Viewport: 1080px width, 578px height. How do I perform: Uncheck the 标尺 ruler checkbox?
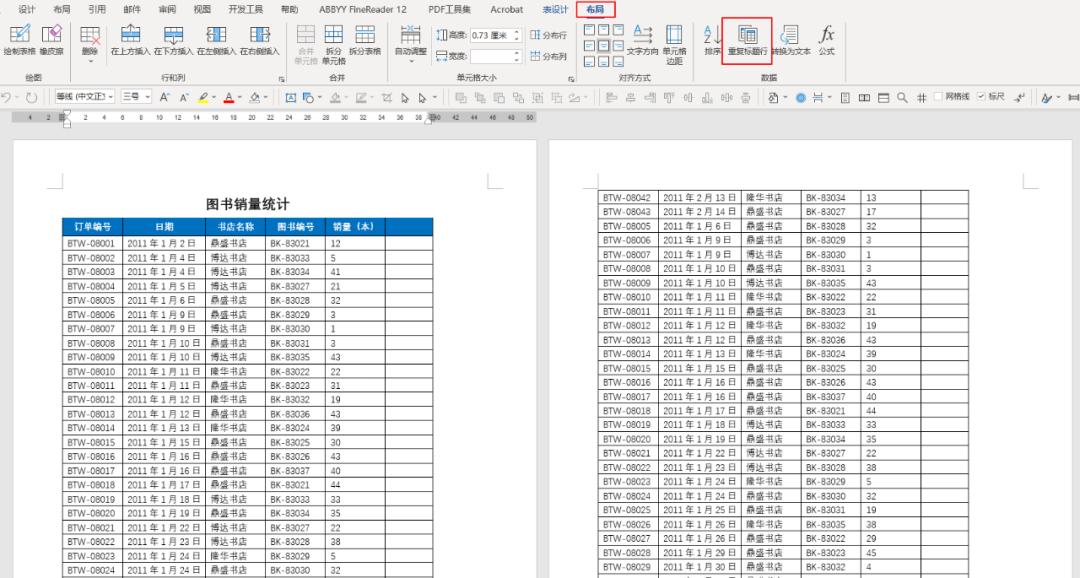[x=981, y=98]
